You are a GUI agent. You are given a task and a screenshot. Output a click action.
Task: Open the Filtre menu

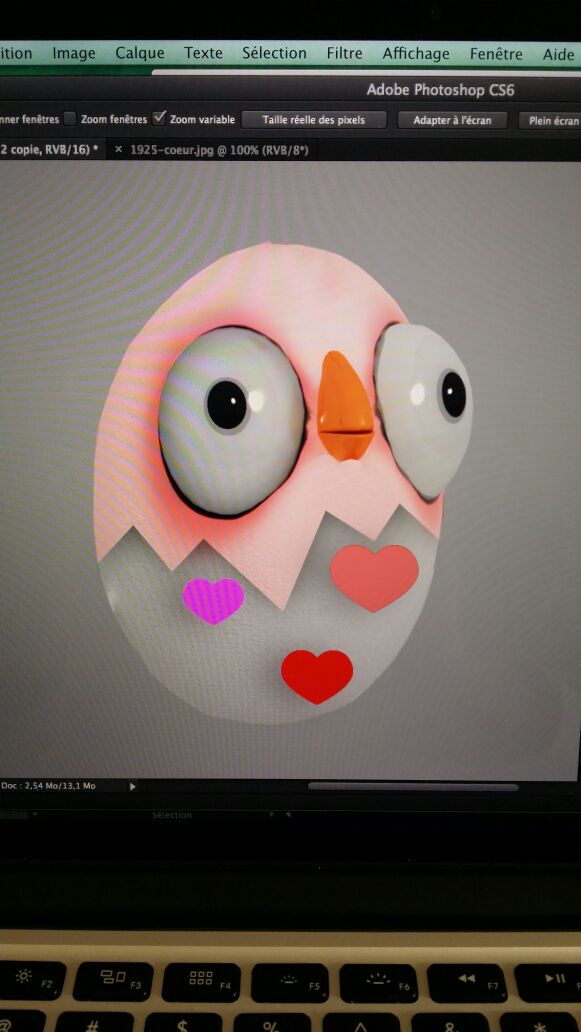(x=344, y=53)
